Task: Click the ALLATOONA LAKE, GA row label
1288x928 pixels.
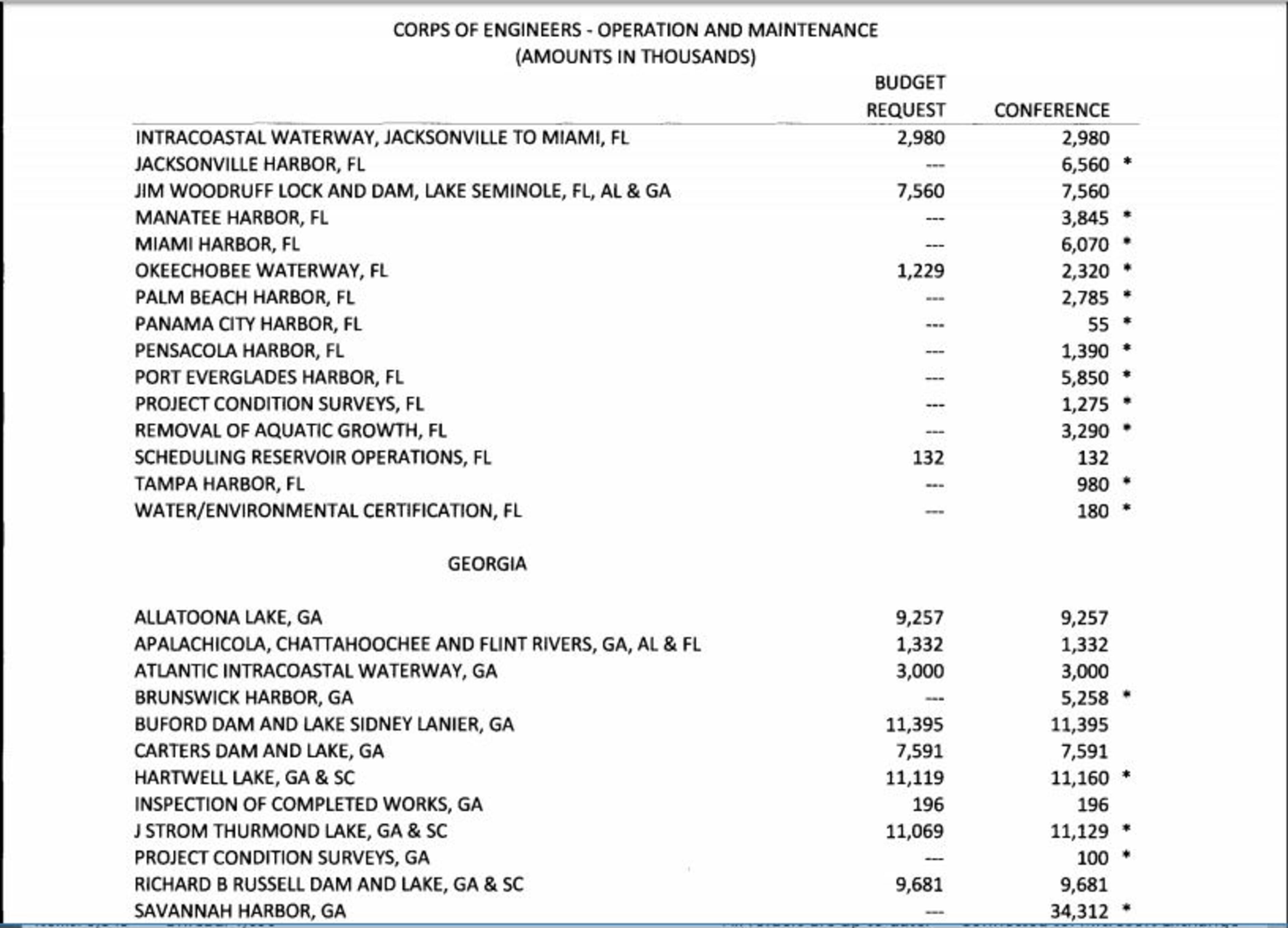Action: click(228, 617)
